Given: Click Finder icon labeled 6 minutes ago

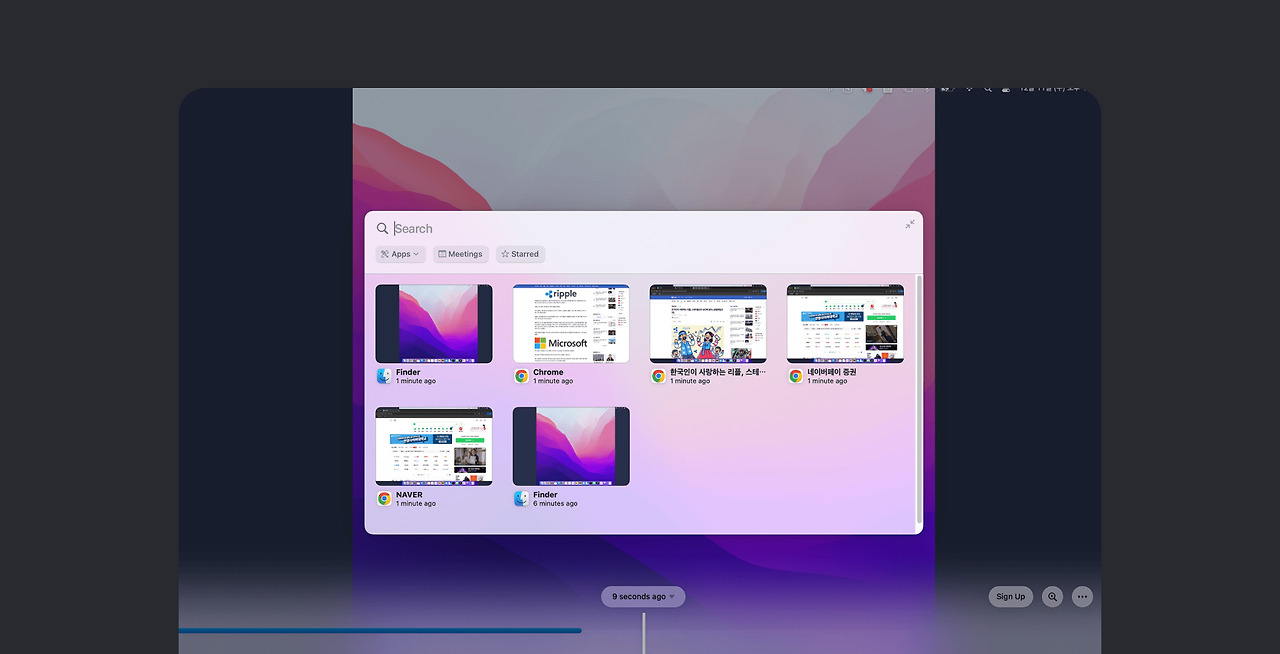Looking at the screenshot, I should point(521,499).
